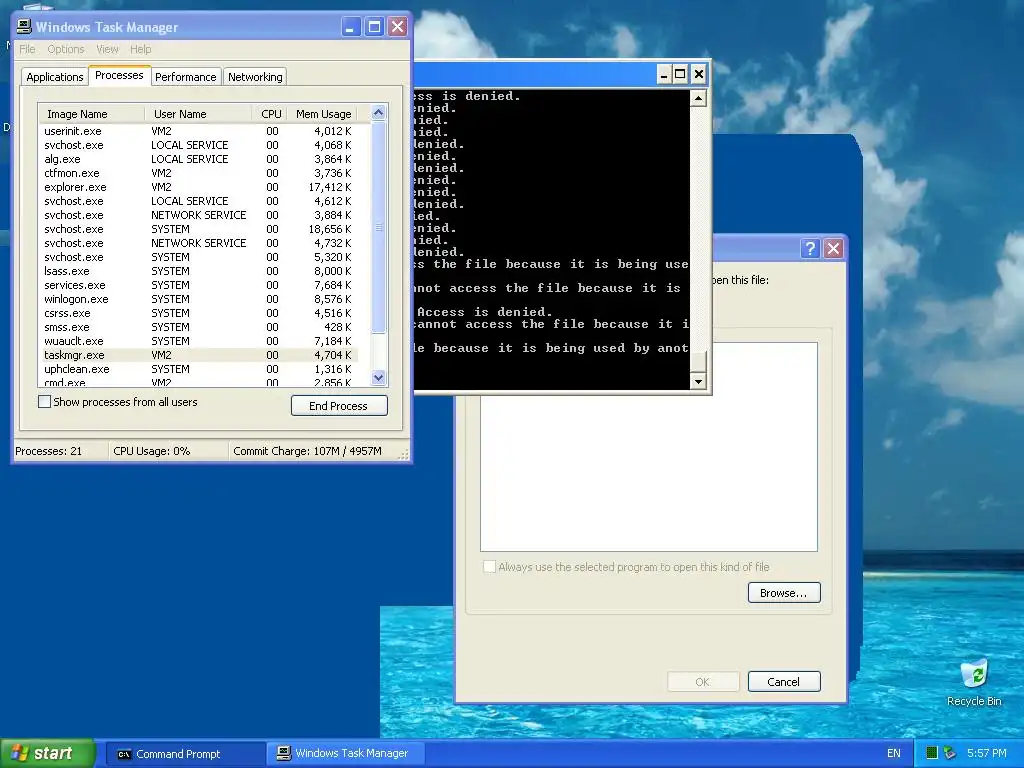1024x768 pixels.
Task: Click the Task Manager title bar icon
Action: (x=24, y=27)
